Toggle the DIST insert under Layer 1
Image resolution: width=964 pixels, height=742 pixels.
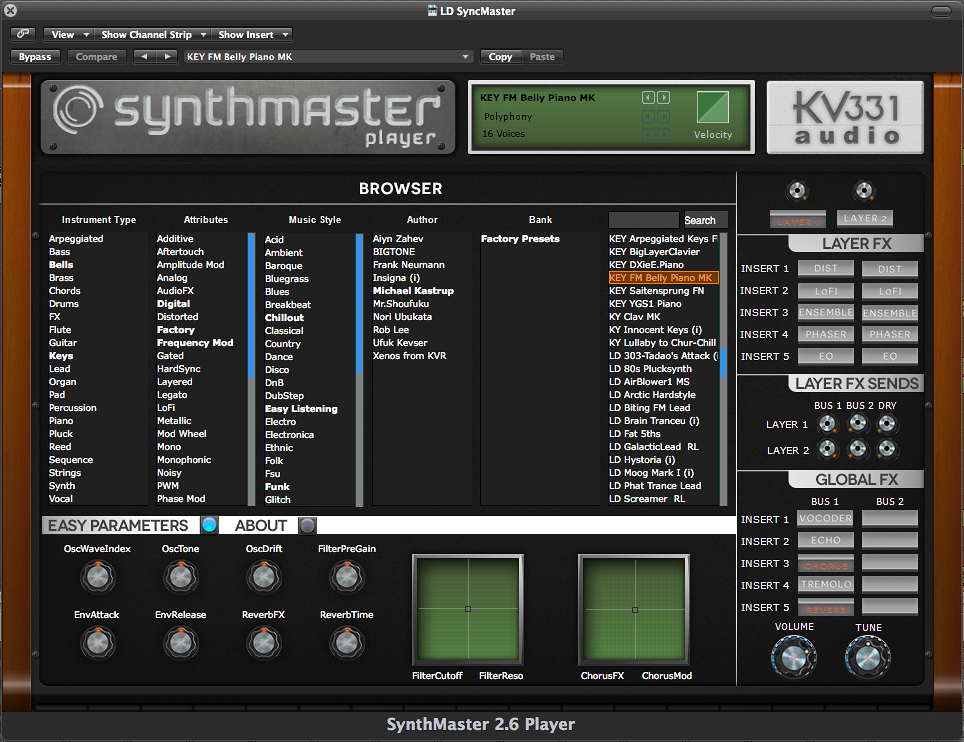point(826,269)
